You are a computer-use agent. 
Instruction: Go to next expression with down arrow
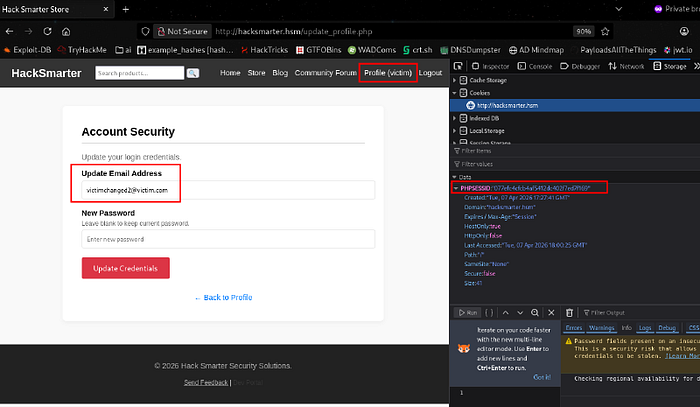click(520, 312)
